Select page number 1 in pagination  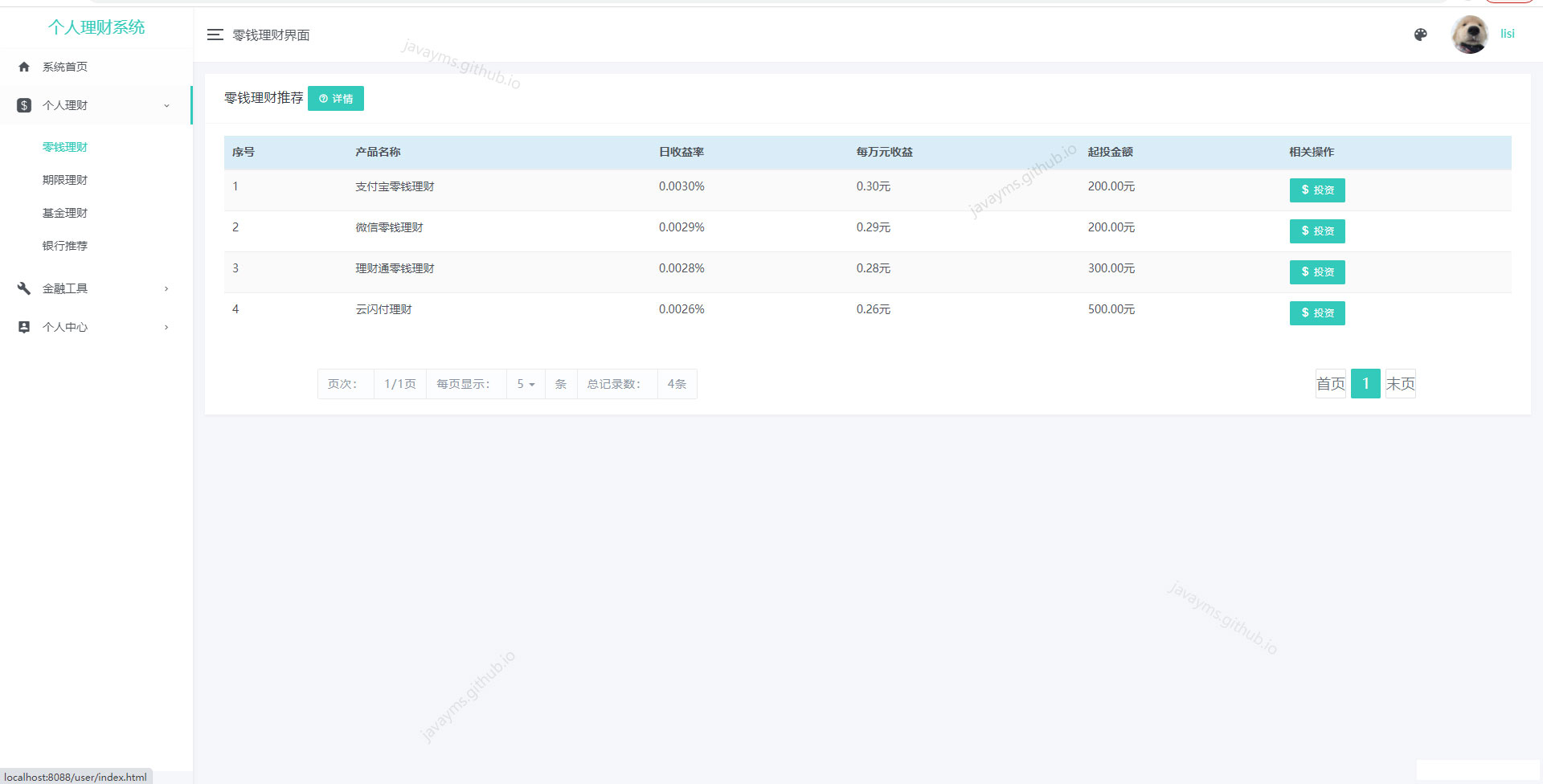[x=1365, y=384]
